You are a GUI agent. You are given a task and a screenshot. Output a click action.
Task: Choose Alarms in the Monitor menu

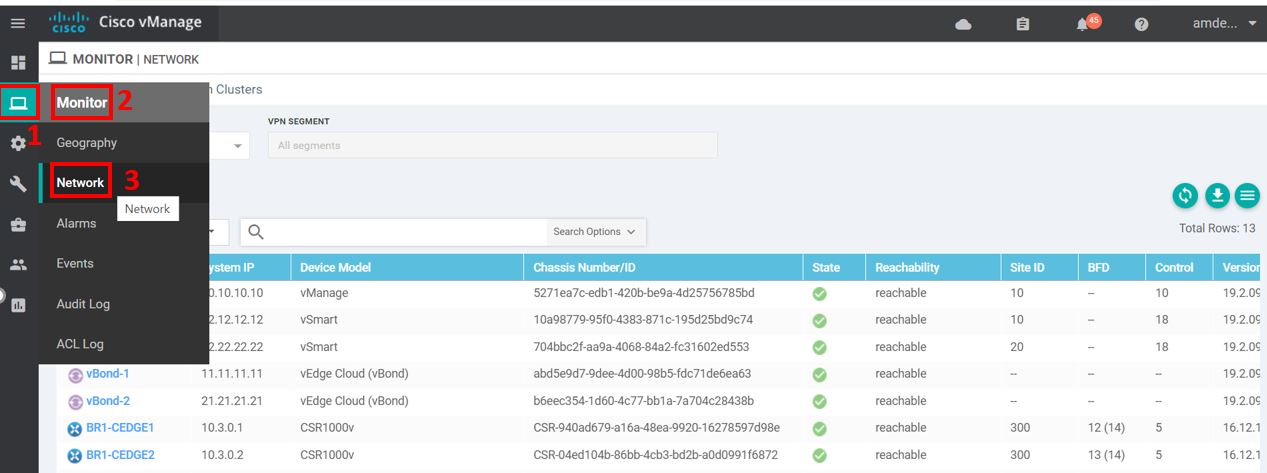(77, 223)
